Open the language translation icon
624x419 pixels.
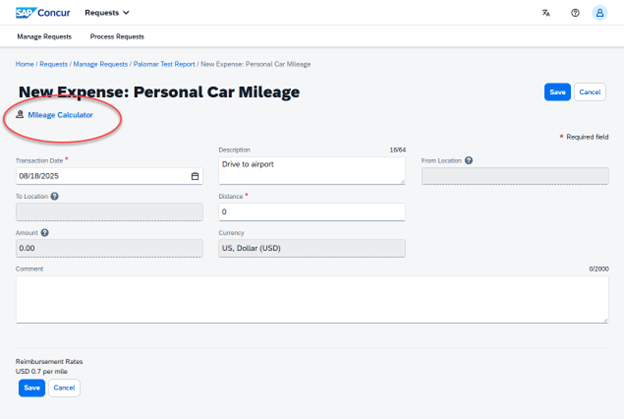click(x=546, y=13)
